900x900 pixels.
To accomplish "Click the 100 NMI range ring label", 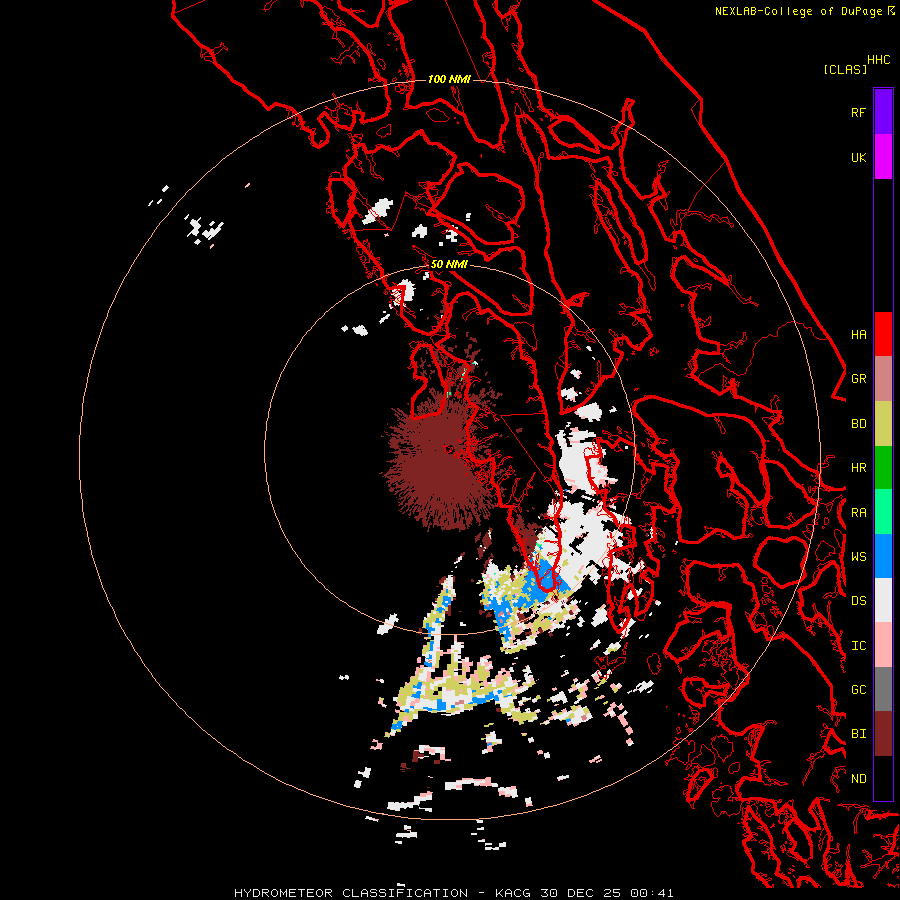I will (449, 79).
